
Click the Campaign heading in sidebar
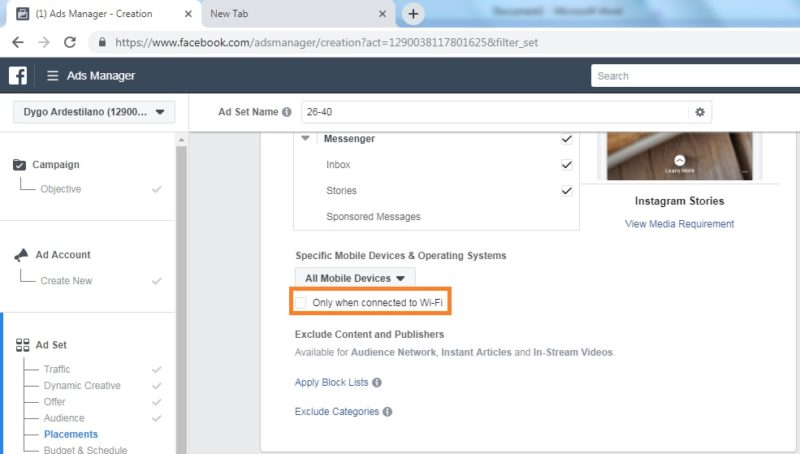pyautogui.click(x=56, y=164)
